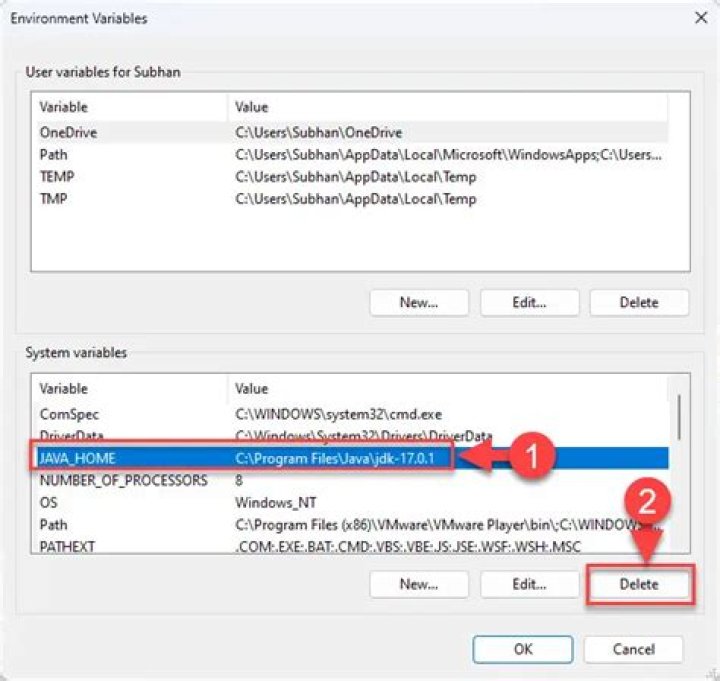Image resolution: width=720 pixels, height=681 pixels.
Task: Click New button under System variables
Action: (x=419, y=584)
